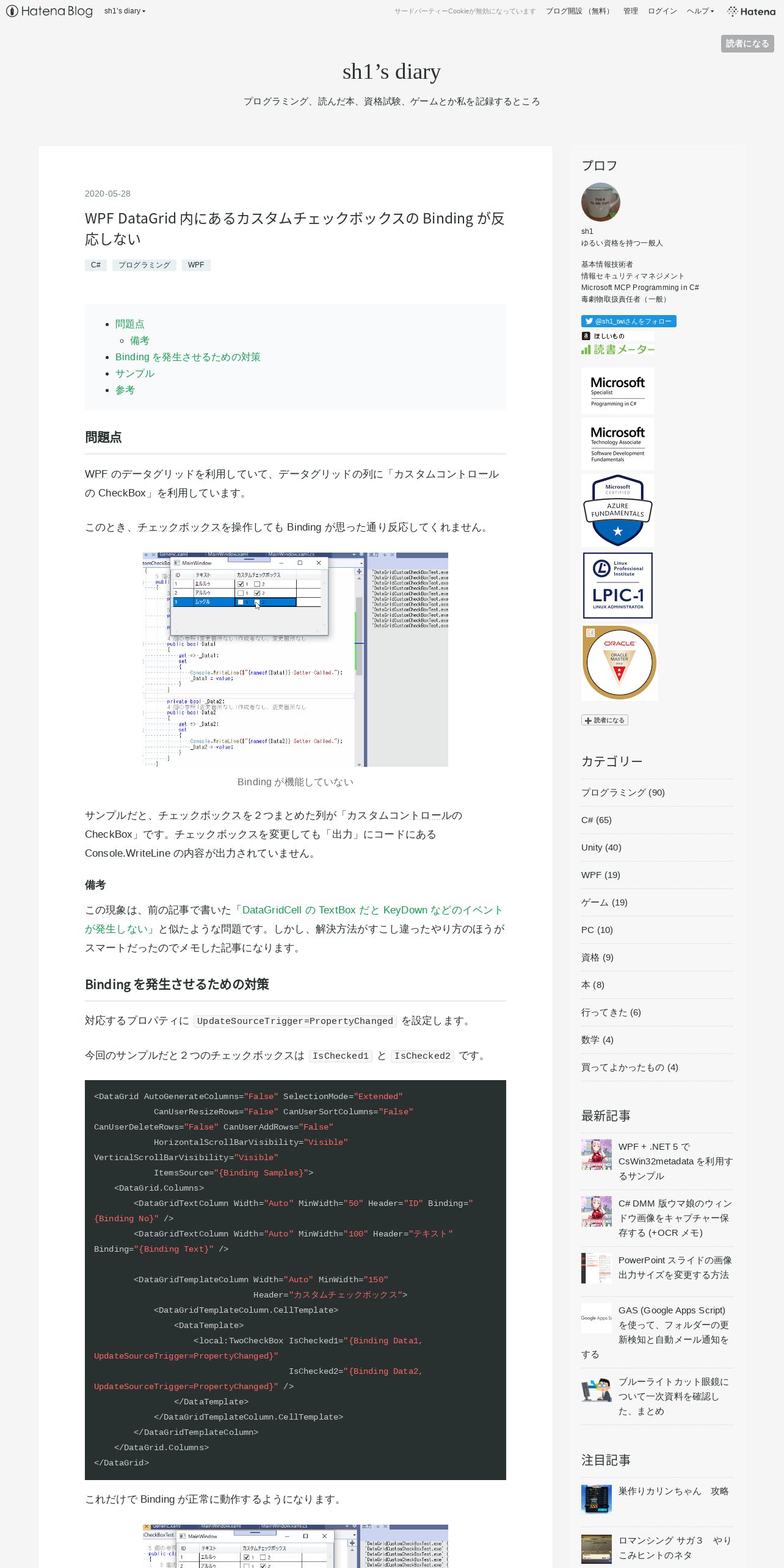Jump to 問題点 in table of contents
This screenshot has height=1568, width=784.
(130, 324)
